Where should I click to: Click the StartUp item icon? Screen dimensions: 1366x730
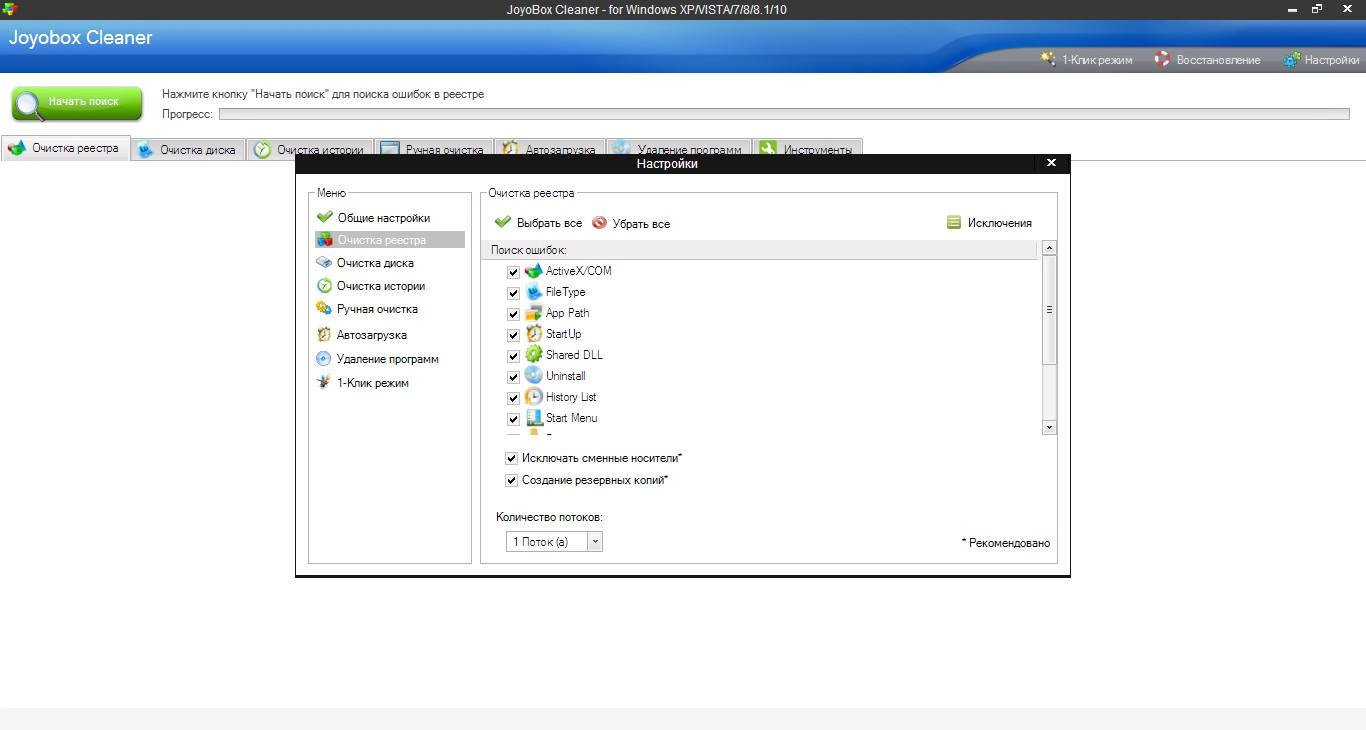click(x=534, y=334)
